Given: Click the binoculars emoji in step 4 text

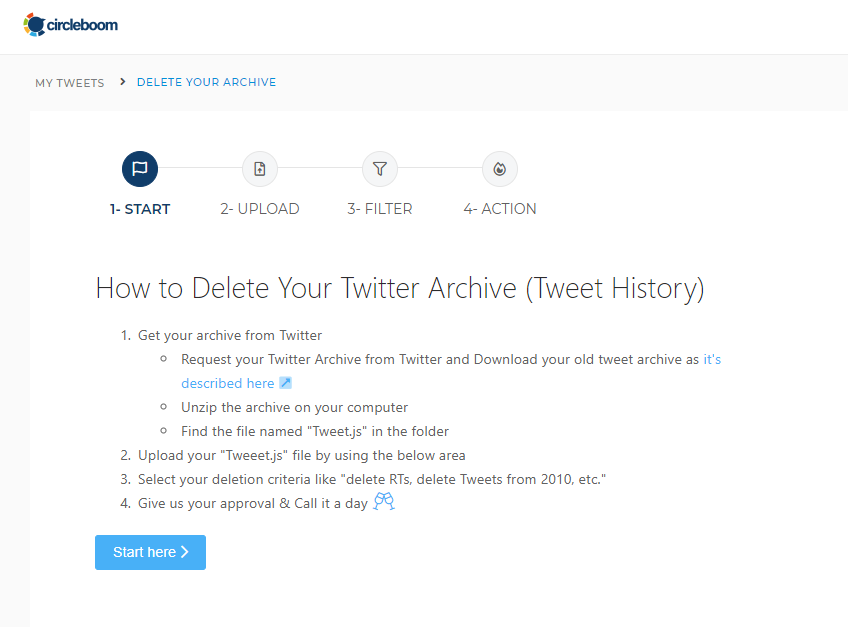Looking at the screenshot, I should coord(383,500).
